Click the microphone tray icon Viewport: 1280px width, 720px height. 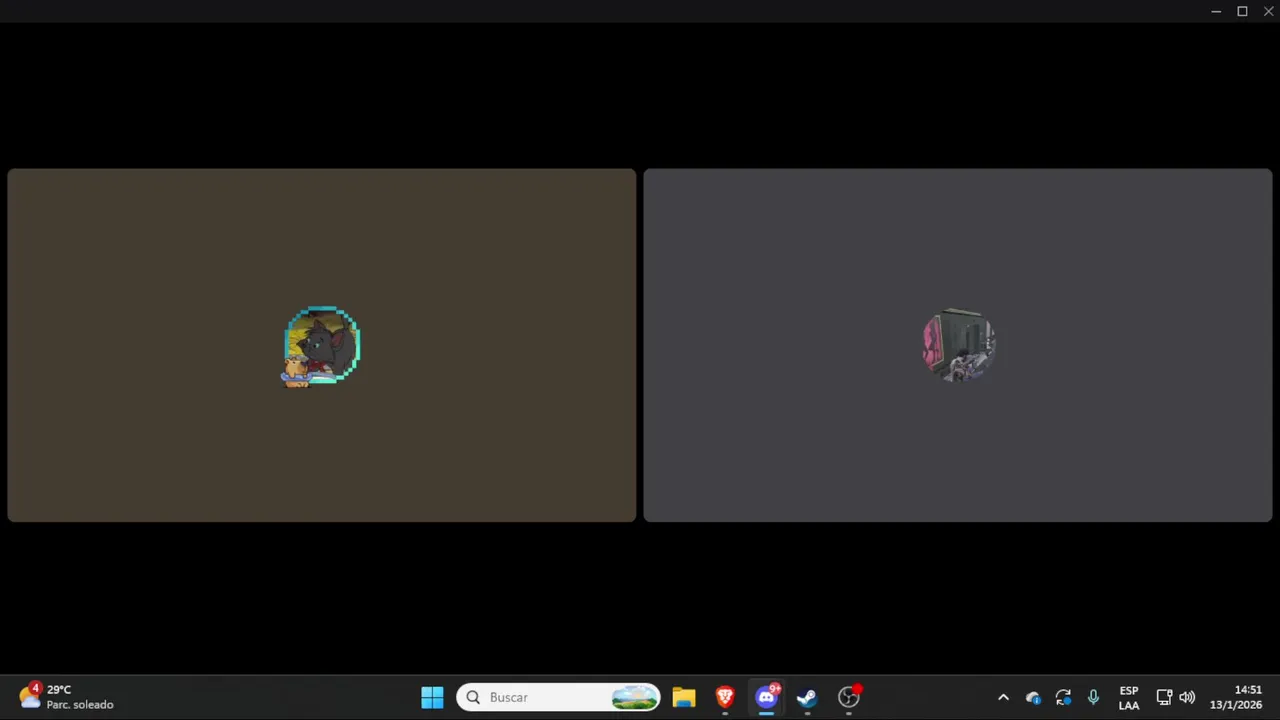coord(1093,697)
